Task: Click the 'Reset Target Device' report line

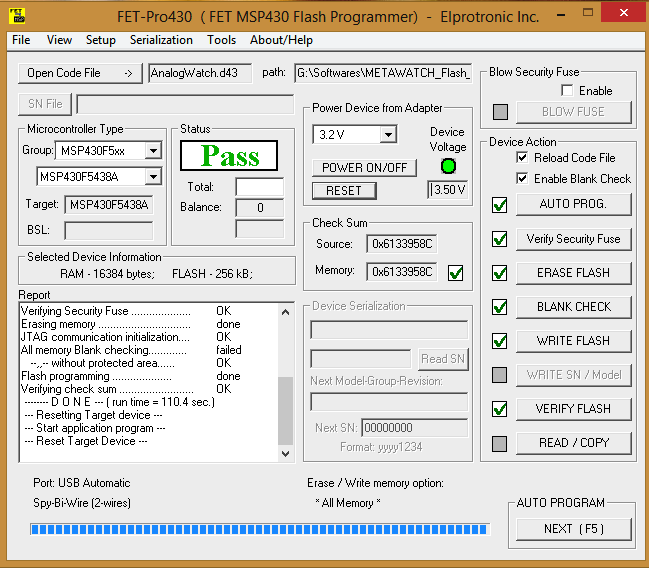Action: pos(86,441)
